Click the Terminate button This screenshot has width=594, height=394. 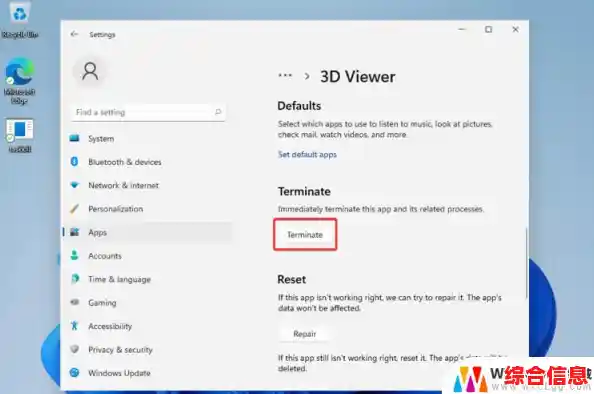coord(305,235)
